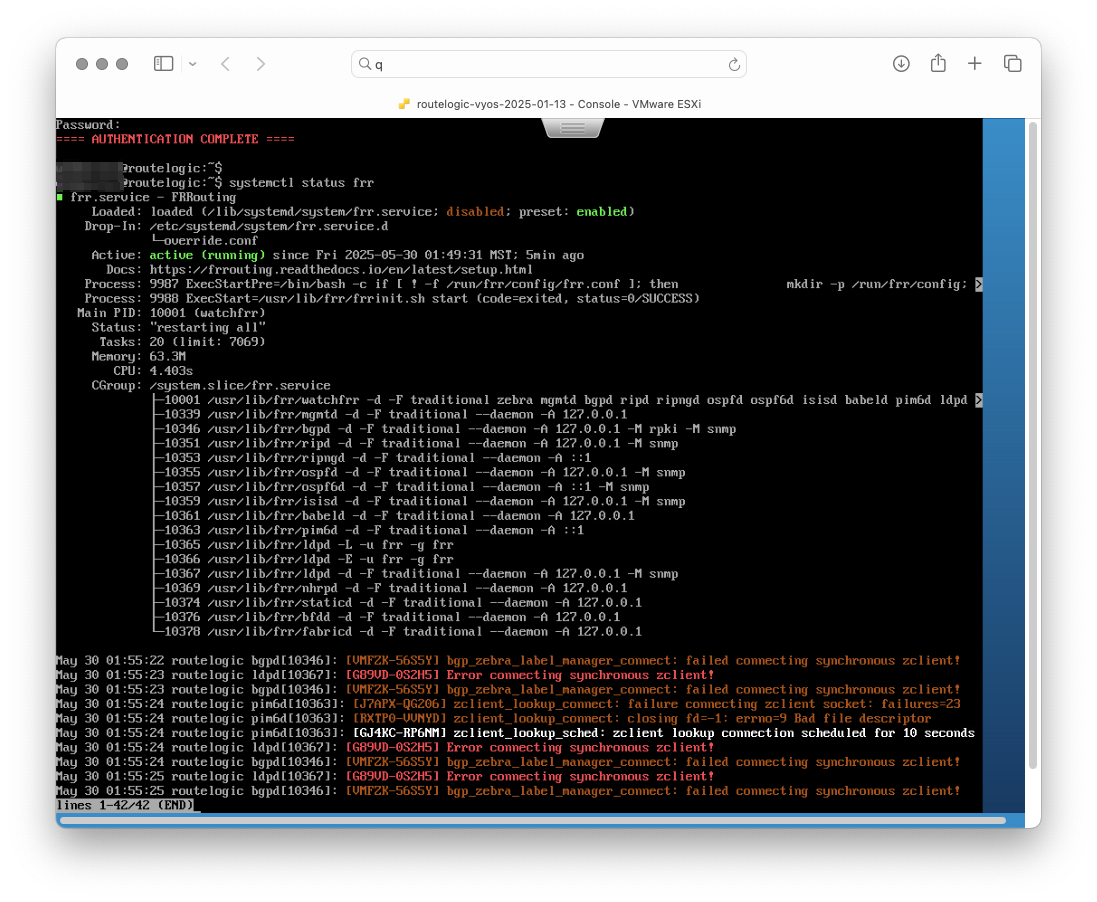Click the 'Bad file descriptor' log line
The height and width of the screenshot is (902, 1097).
(494, 719)
